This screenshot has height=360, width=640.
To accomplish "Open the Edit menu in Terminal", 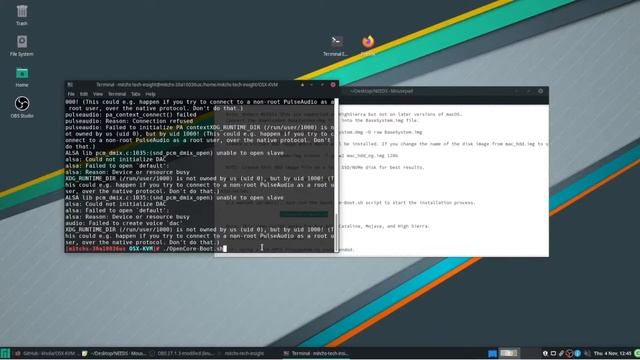I will [x=84, y=94].
